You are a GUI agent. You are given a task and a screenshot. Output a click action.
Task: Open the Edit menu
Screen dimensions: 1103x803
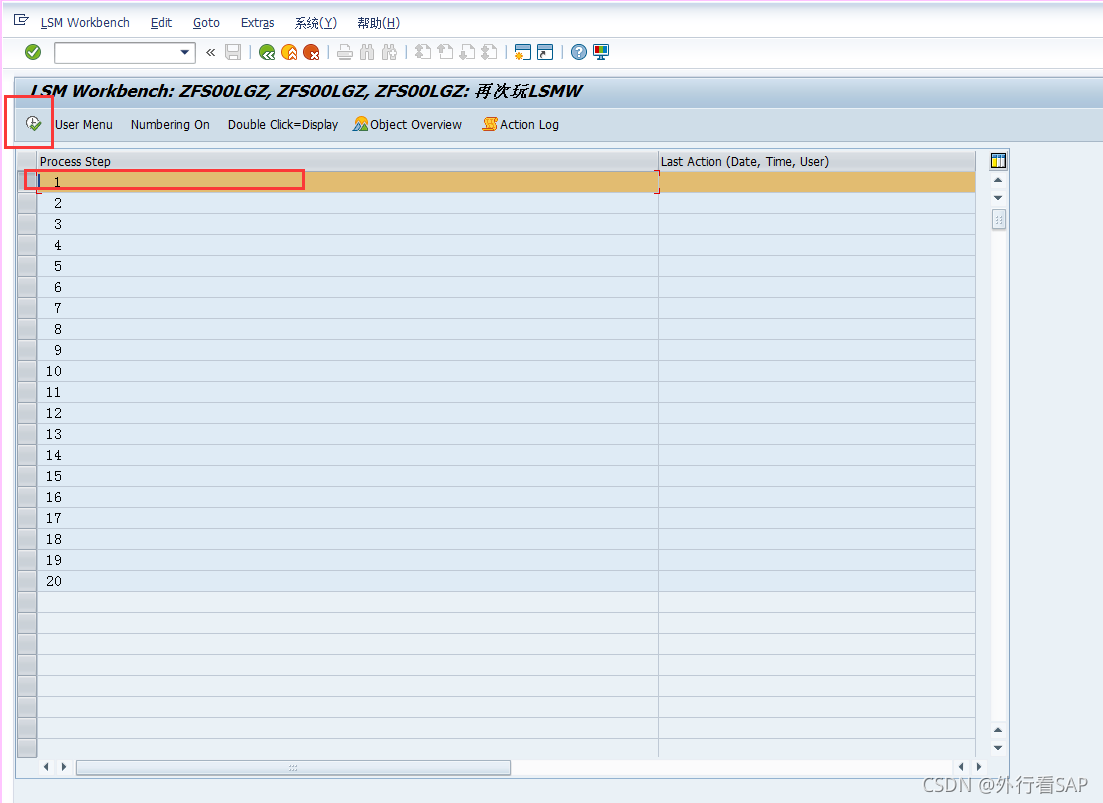coord(161,23)
